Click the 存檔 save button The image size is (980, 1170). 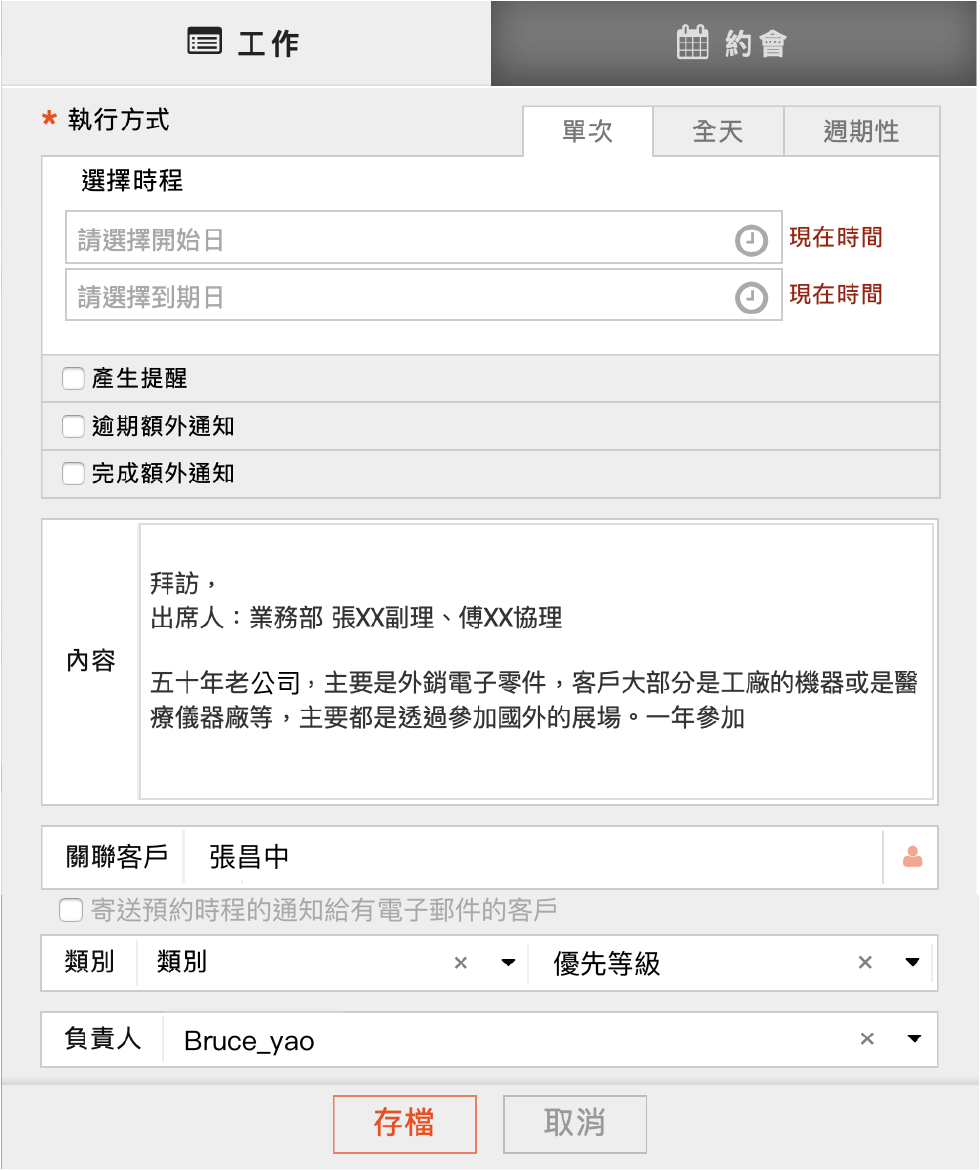click(405, 1124)
